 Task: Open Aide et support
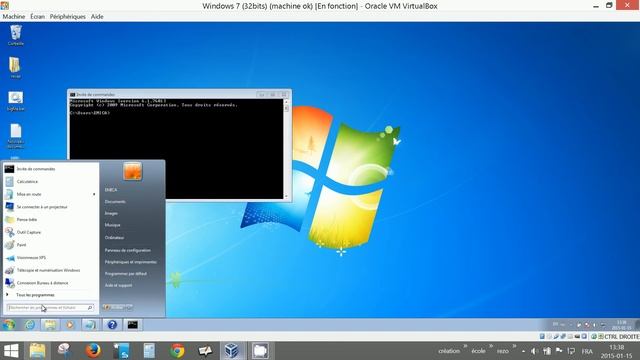[118, 285]
